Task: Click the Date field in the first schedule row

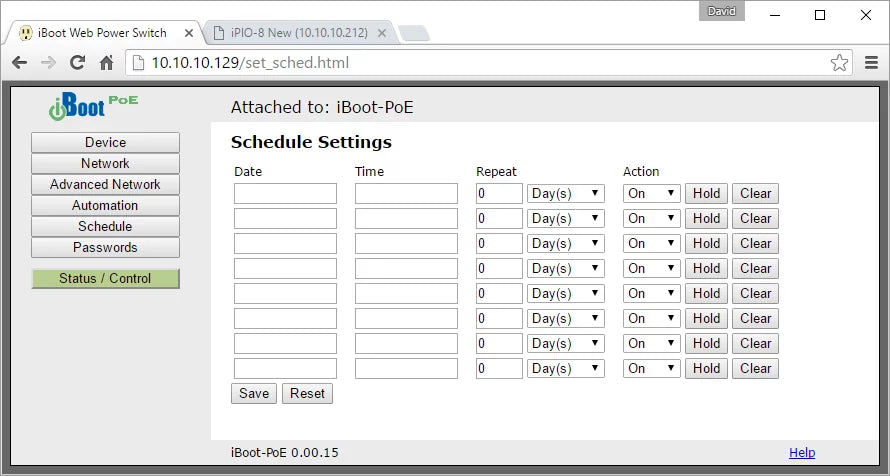Action: (285, 193)
